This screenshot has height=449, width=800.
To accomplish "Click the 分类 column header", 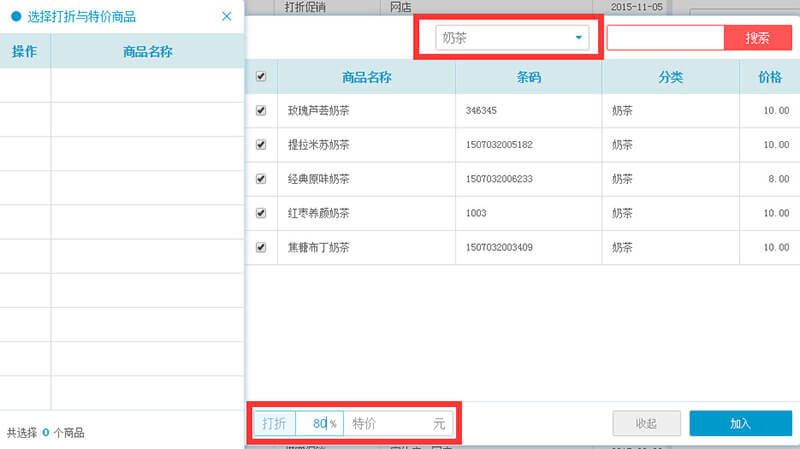I will [x=670, y=77].
